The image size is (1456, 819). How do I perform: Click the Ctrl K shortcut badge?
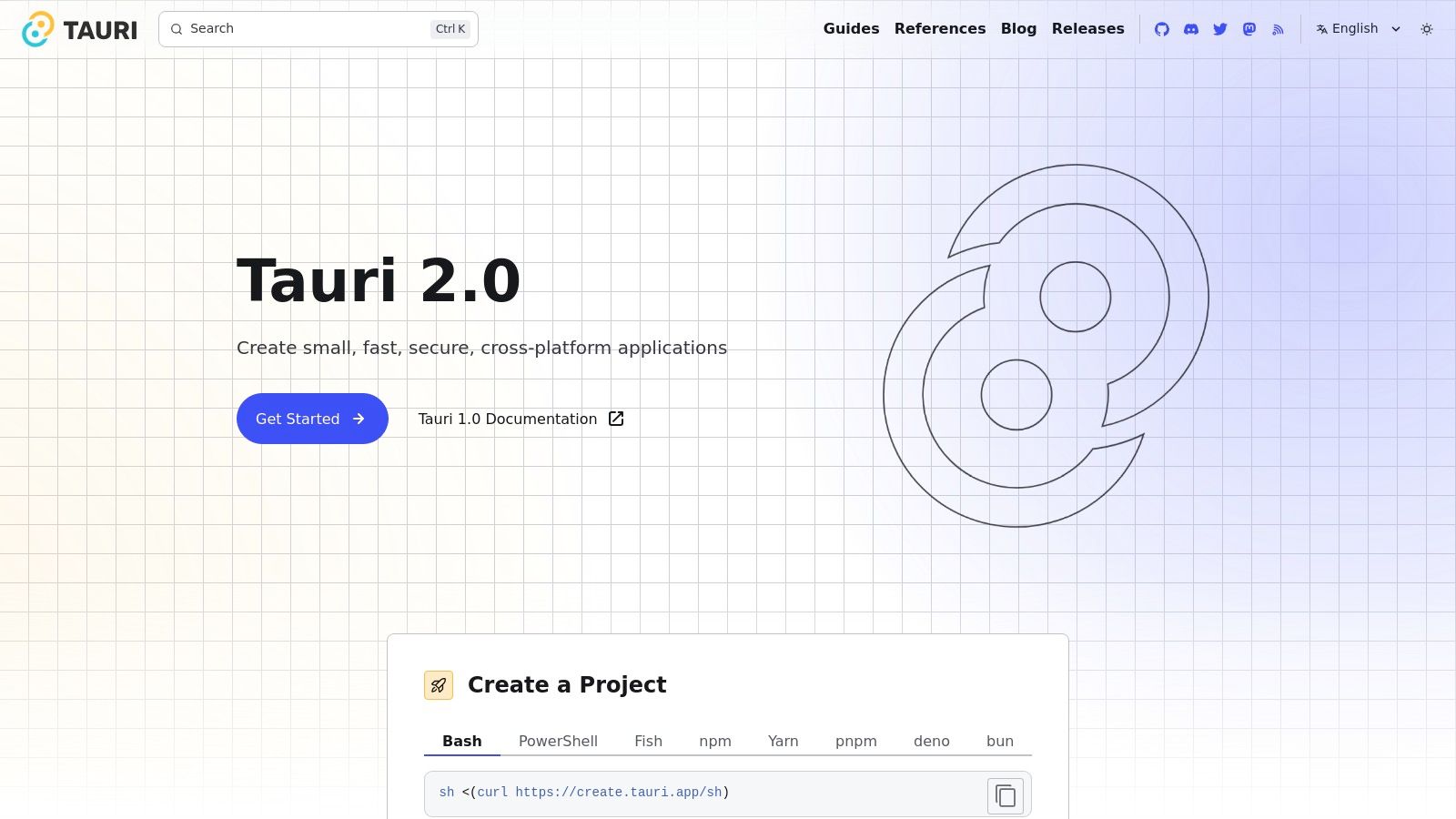pos(450,29)
